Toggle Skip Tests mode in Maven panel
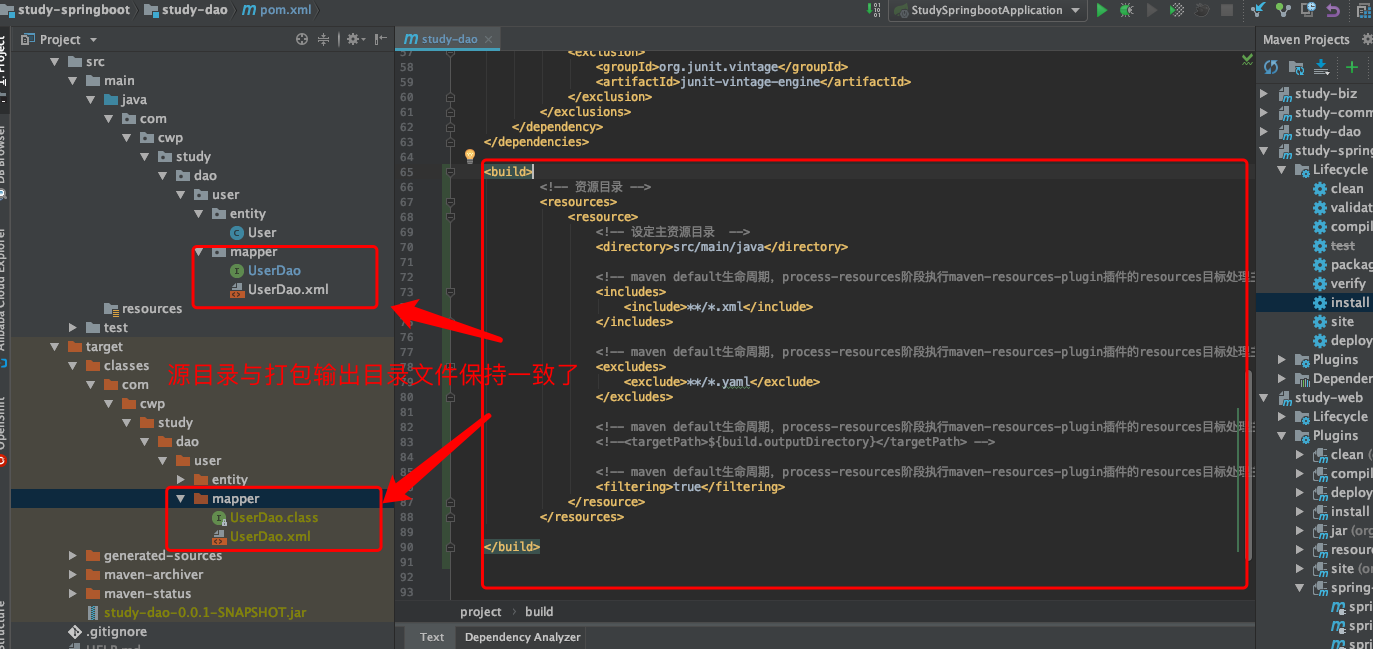 tap(1370, 67)
